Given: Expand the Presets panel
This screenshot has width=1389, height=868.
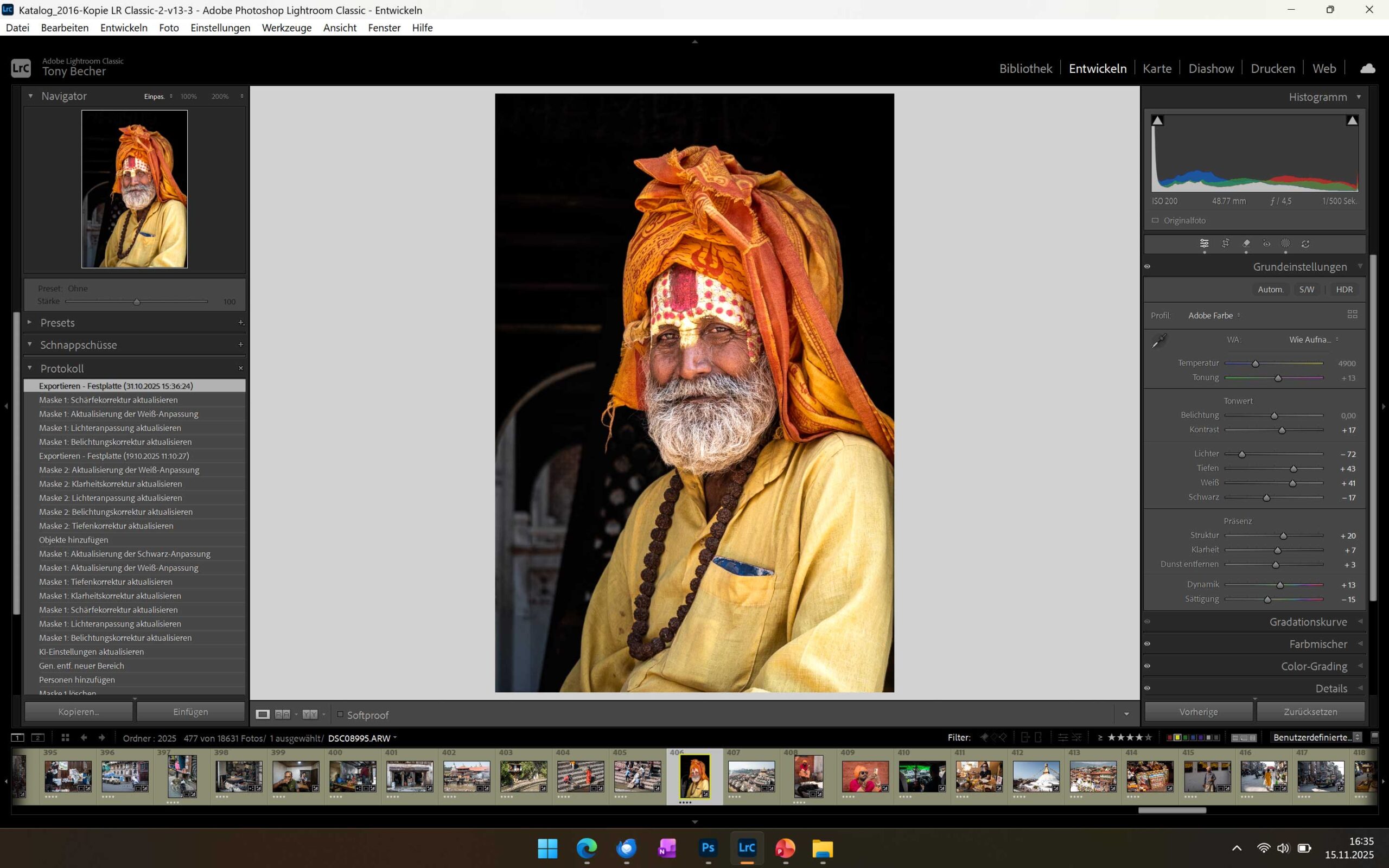Looking at the screenshot, I should (x=58, y=323).
